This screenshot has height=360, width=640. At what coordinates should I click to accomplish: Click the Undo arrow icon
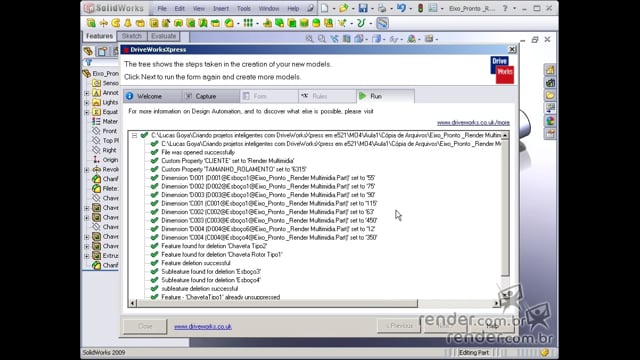[x=401, y=8]
